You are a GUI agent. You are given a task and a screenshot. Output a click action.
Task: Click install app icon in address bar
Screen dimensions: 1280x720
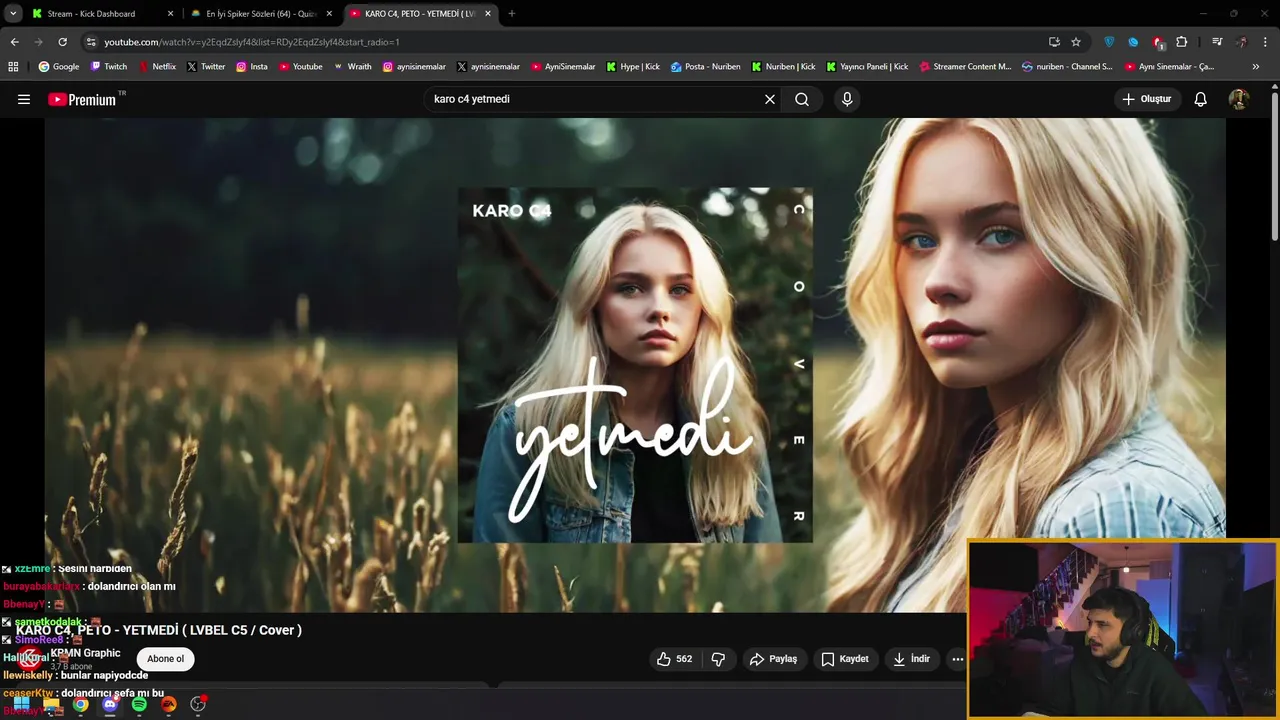[x=1054, y=42]
